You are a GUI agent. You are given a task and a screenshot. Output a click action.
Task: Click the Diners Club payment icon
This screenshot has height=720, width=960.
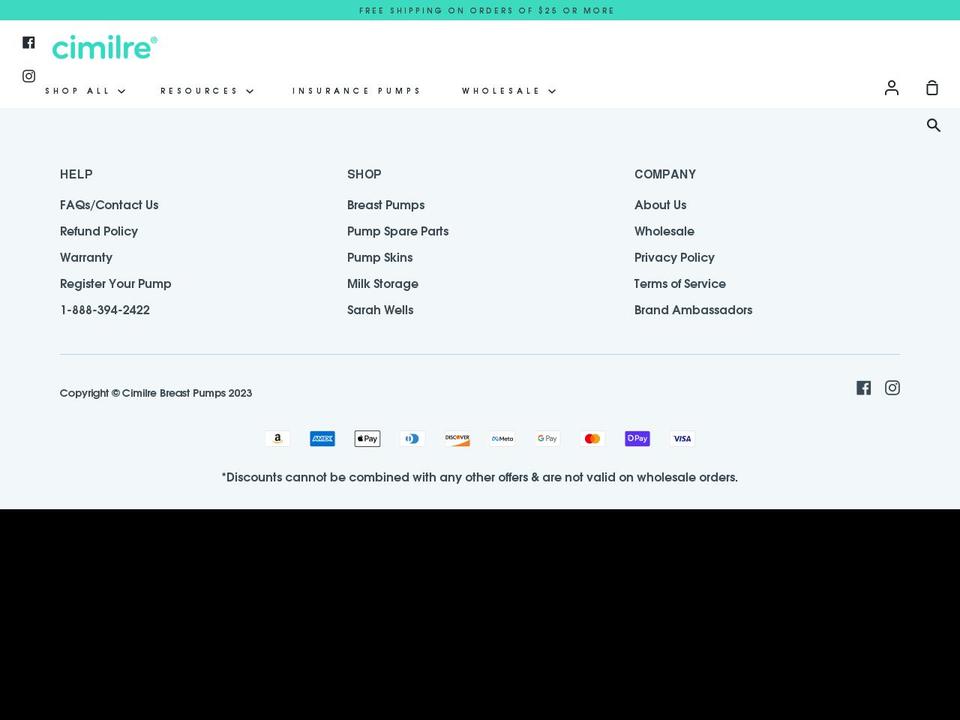click(x=413, y=438)
